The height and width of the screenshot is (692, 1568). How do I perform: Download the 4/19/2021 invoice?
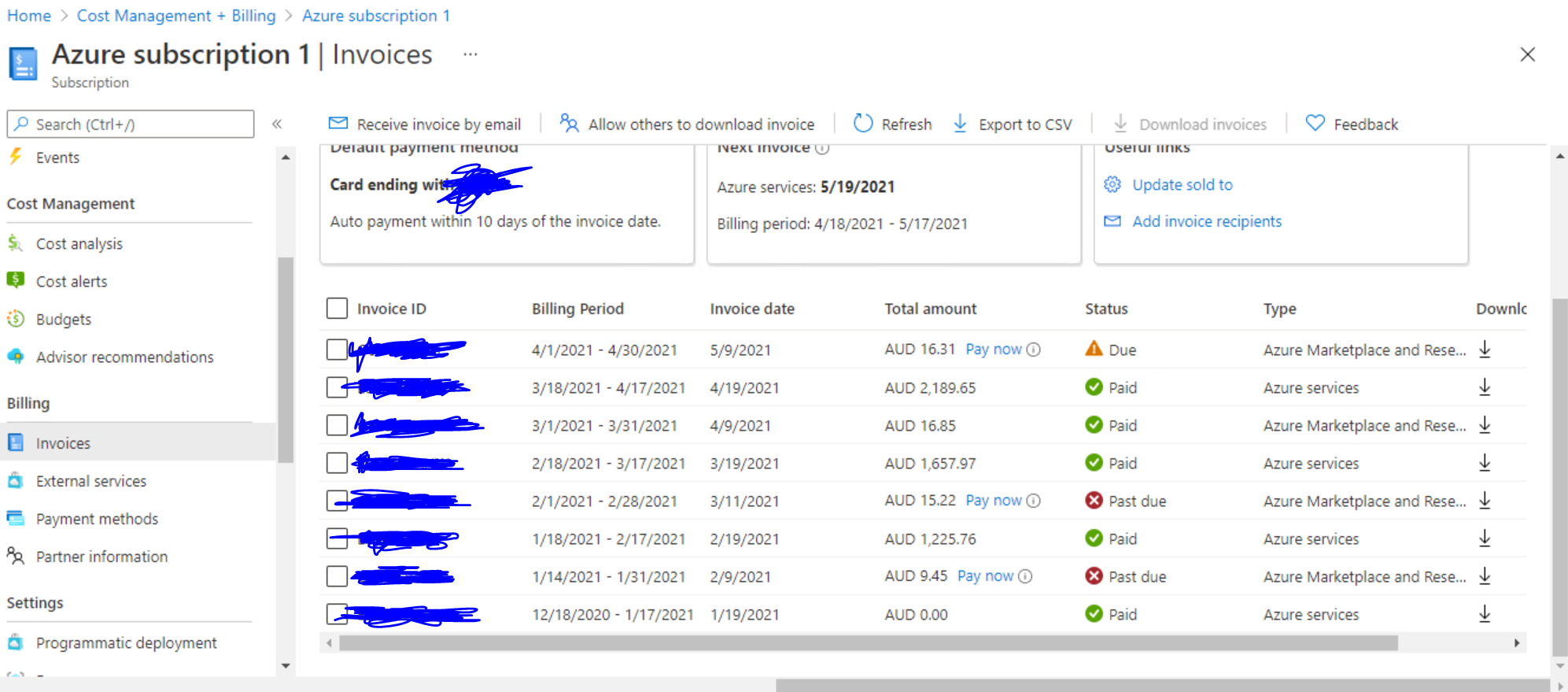1485,387
